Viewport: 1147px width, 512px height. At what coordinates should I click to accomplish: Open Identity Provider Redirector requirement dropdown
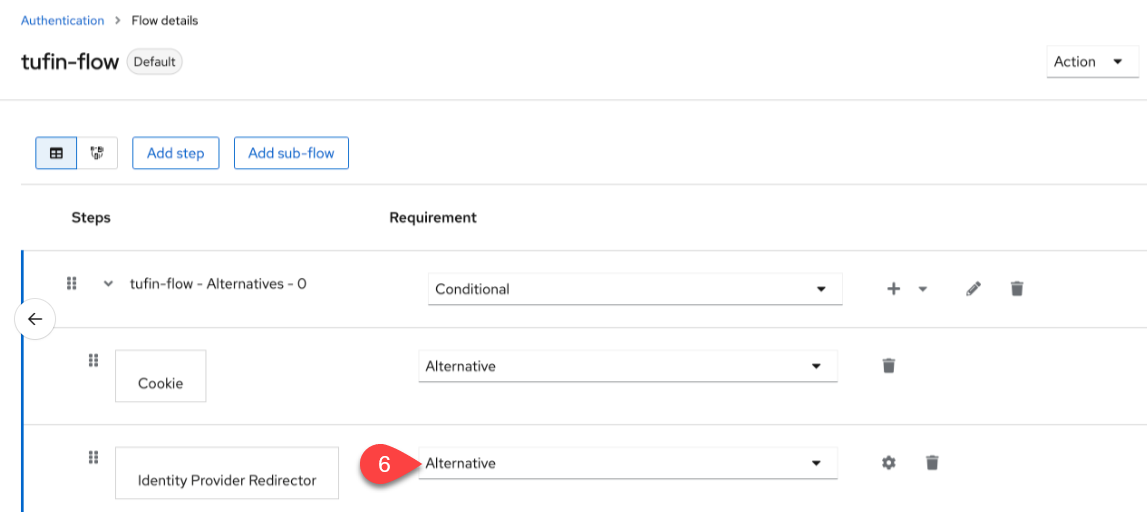[x=627, y=463]
